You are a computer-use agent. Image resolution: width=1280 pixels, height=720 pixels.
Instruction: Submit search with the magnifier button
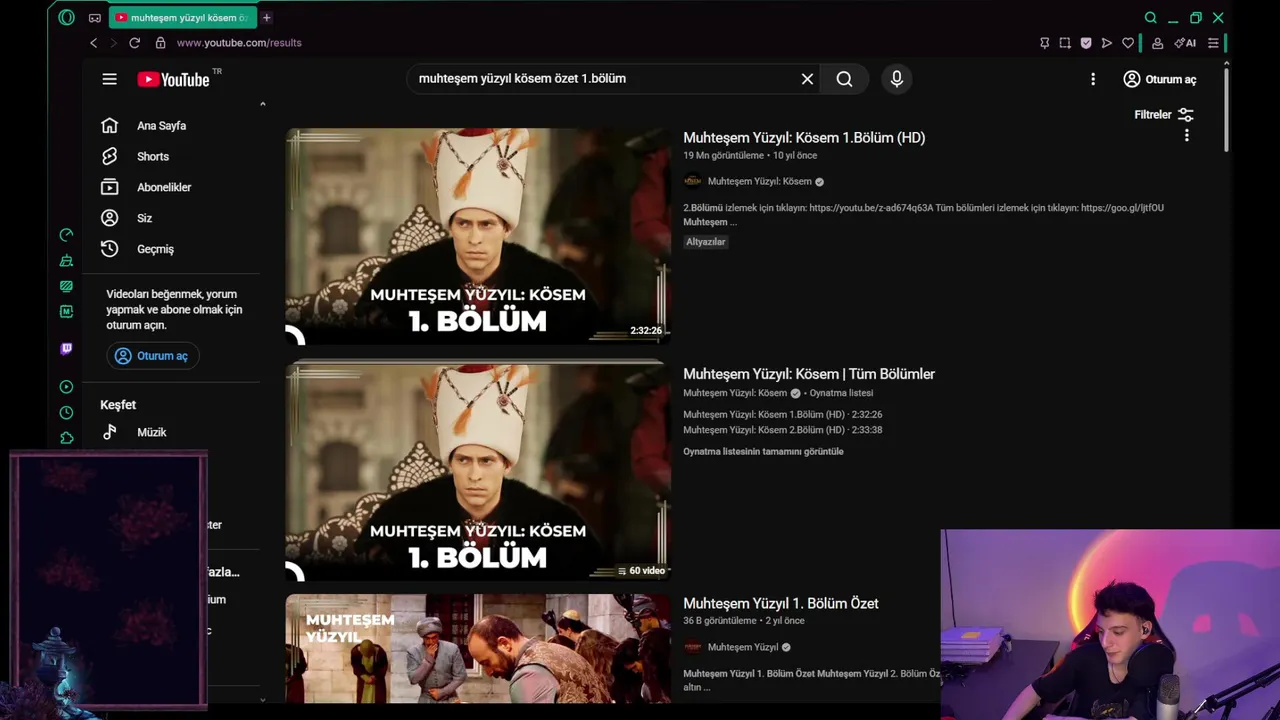tap(844, 79)
